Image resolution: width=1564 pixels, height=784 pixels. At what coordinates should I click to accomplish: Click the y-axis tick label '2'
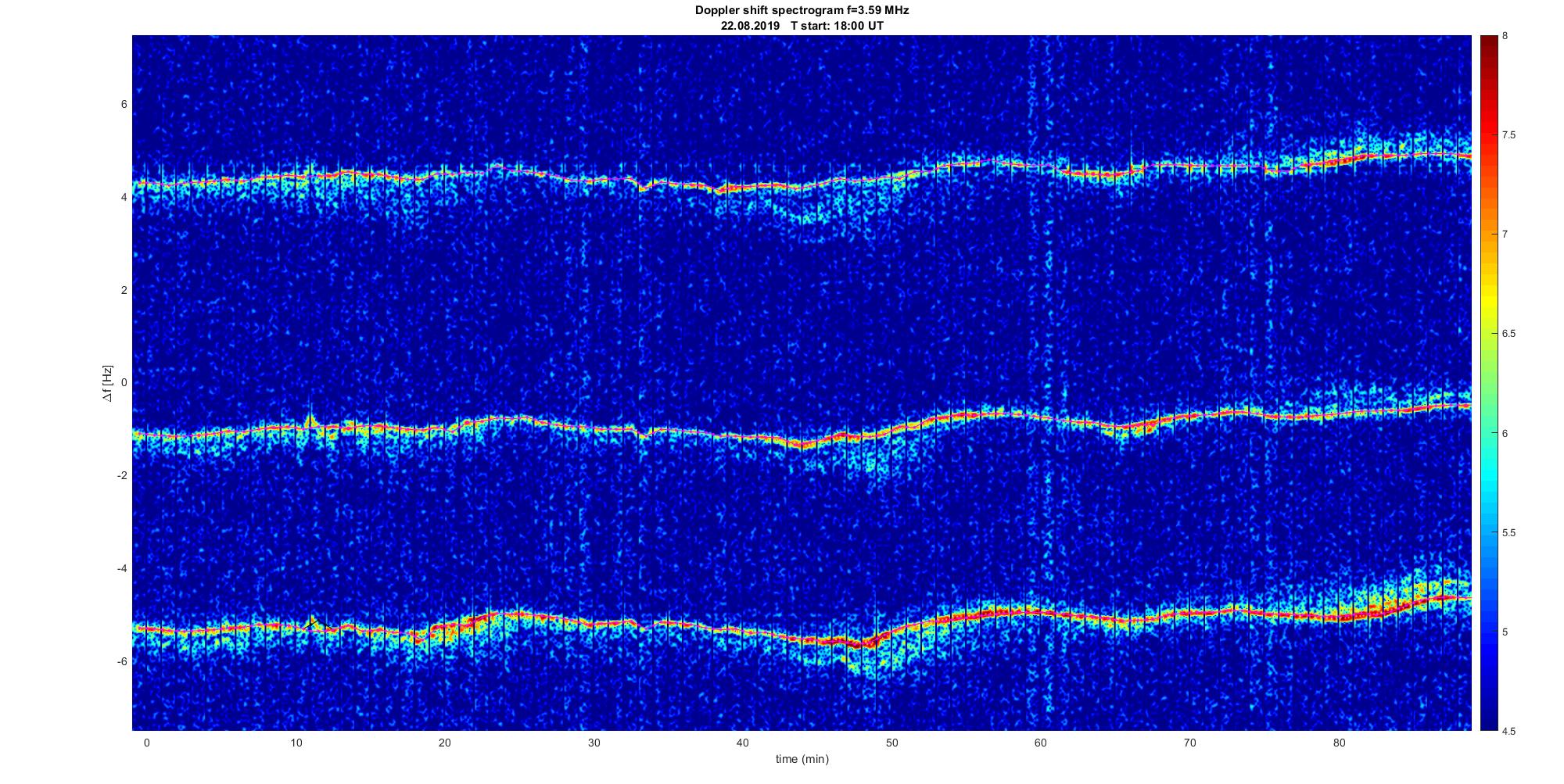click(x=124, y=290)
